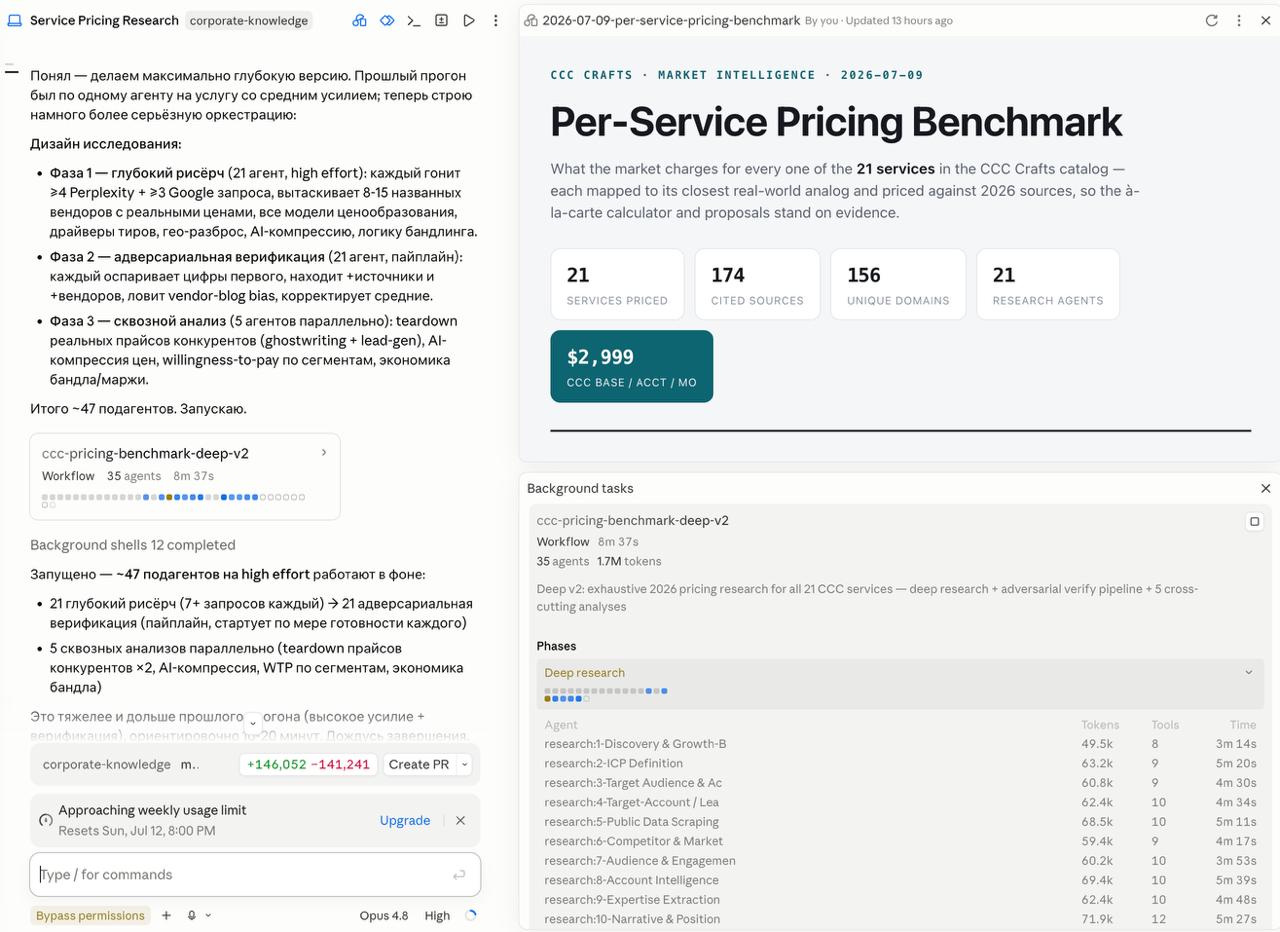This screenshot has height=932, width=1280.
Task: Select the research:10-Narrative & Position row
Action: [900, 919]
